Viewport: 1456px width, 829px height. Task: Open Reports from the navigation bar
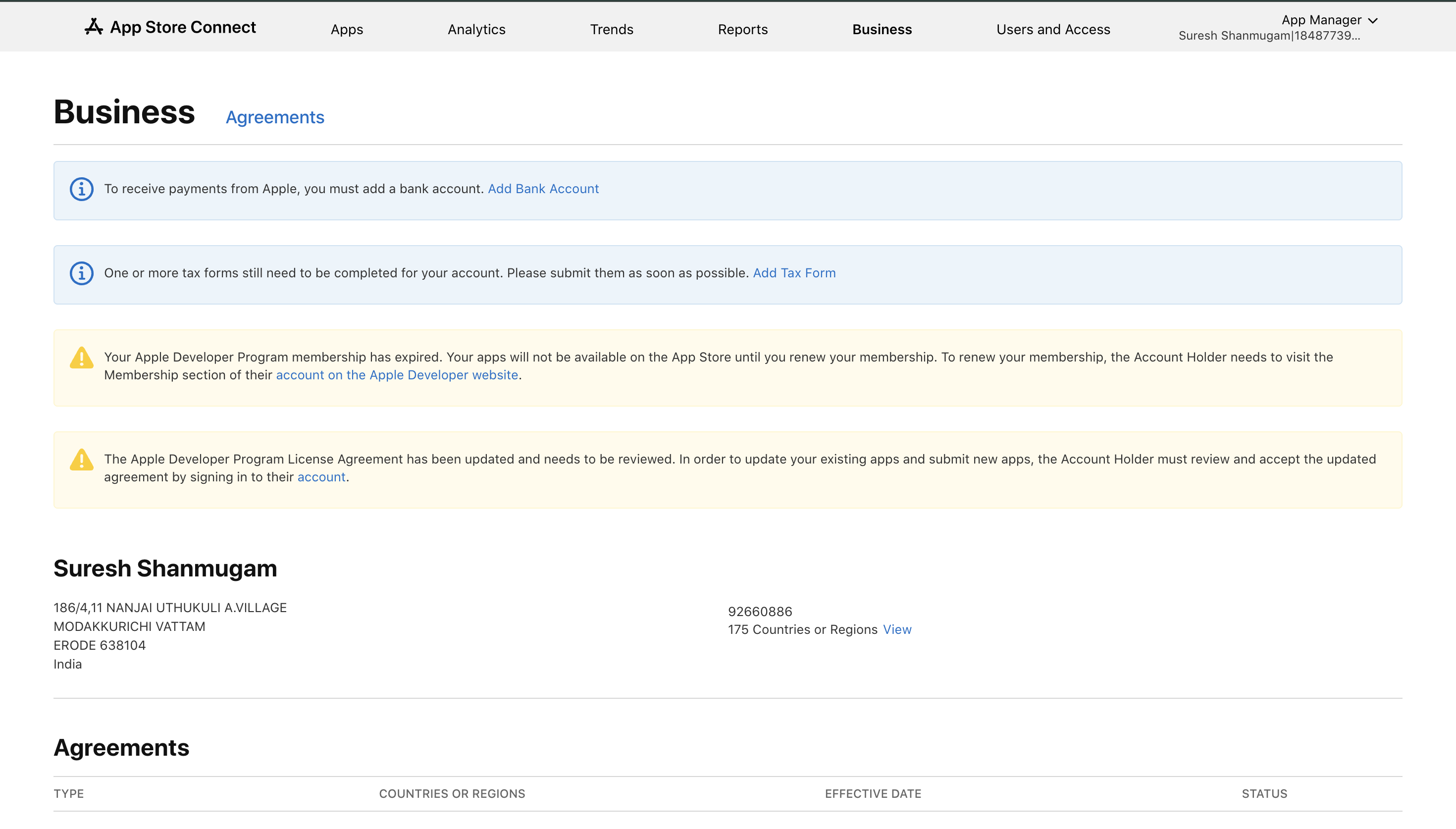pos(742,29)
